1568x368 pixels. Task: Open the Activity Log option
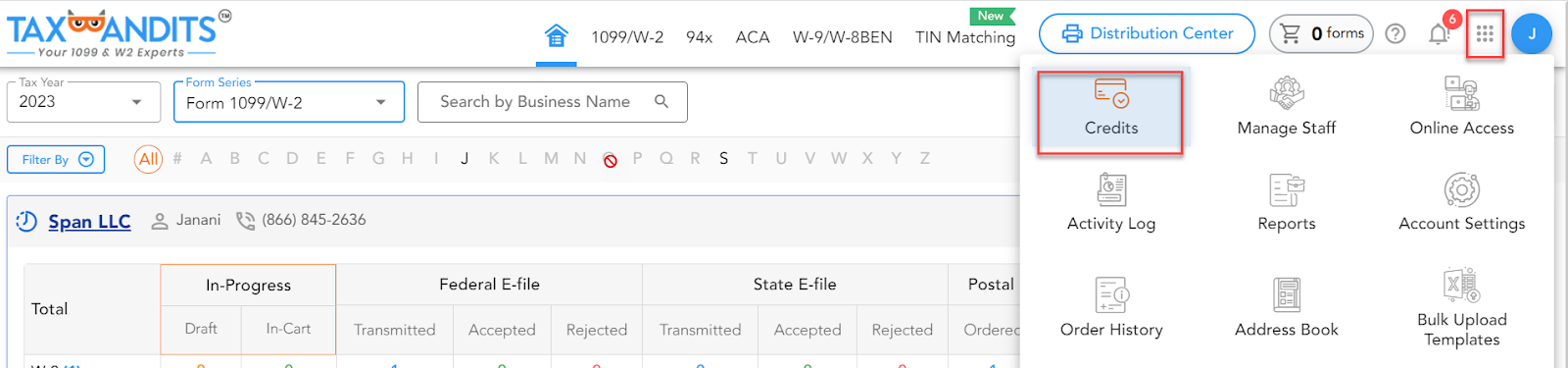point(1110,203)
